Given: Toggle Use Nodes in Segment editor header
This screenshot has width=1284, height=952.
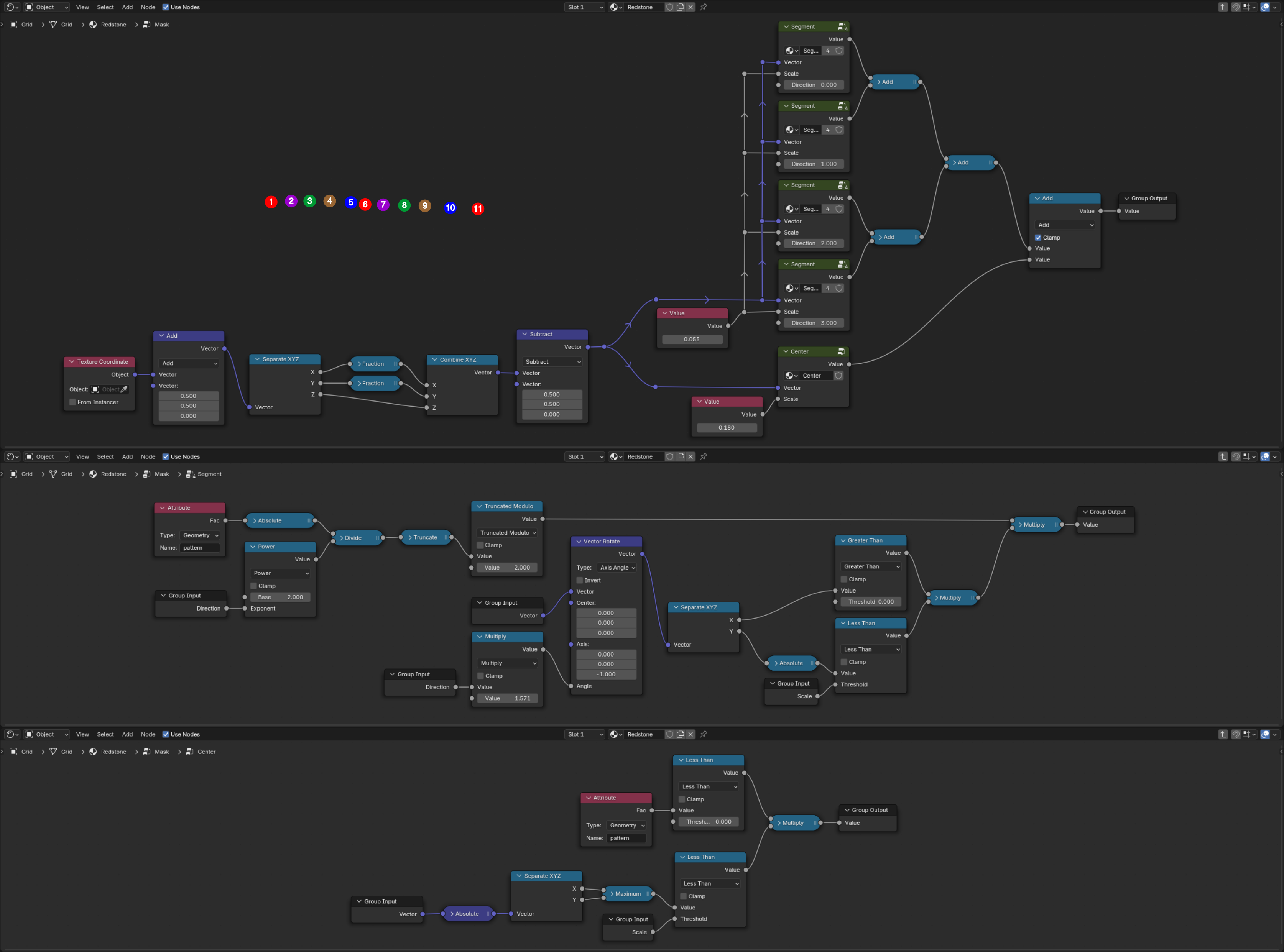Looking at the screenshot, I should coord(166,456).
